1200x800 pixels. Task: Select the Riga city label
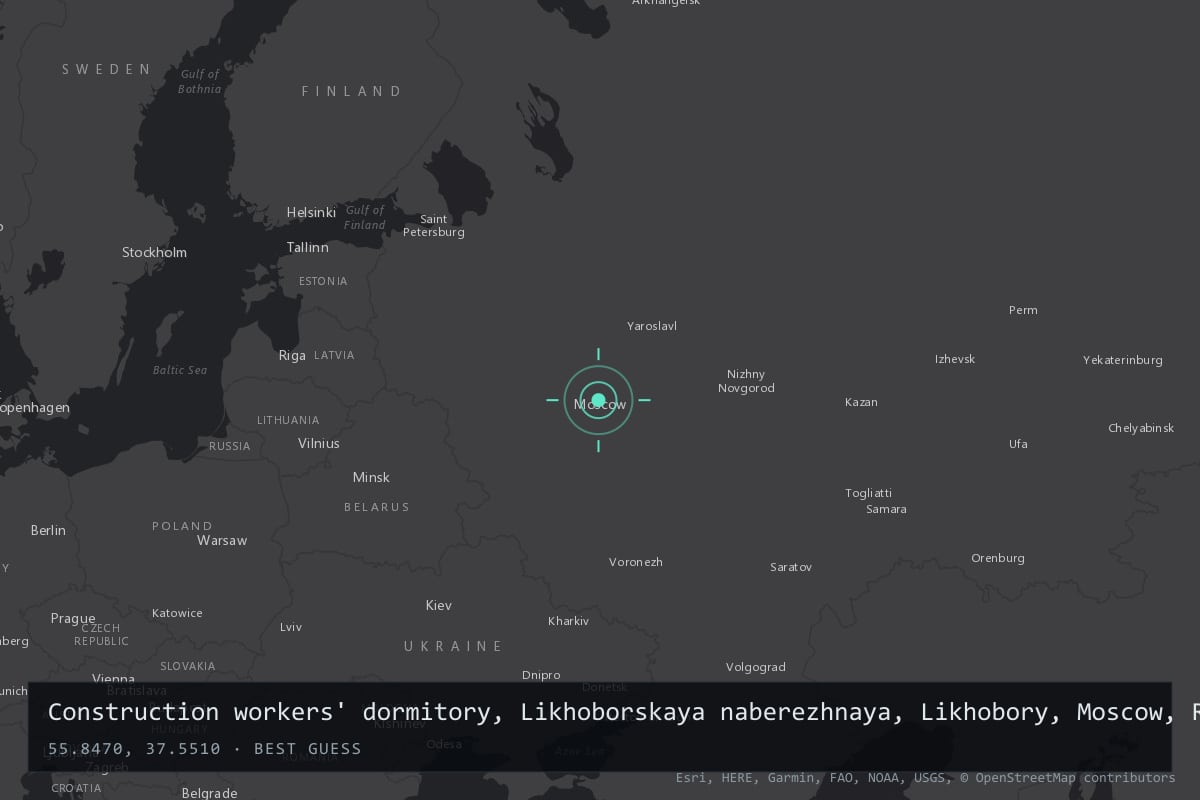pos(292,355)
